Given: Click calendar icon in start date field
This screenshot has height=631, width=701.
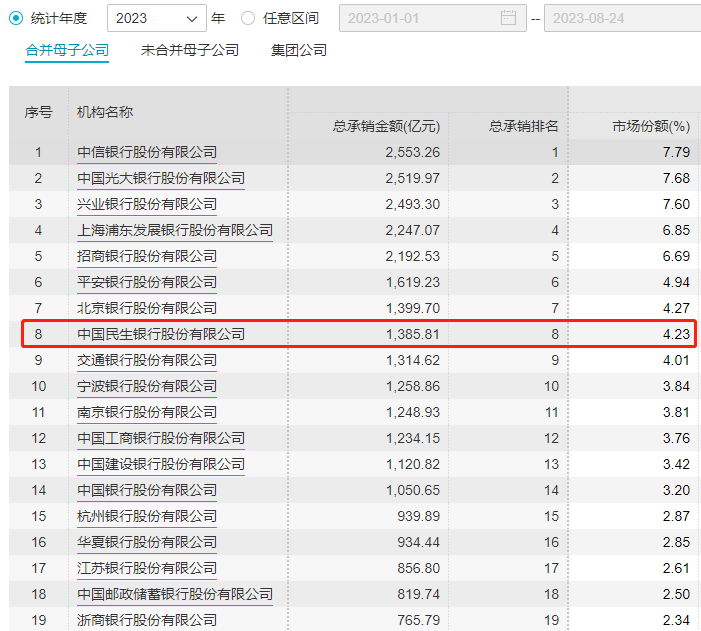Looking at the screenshot, I should (509, 18).
